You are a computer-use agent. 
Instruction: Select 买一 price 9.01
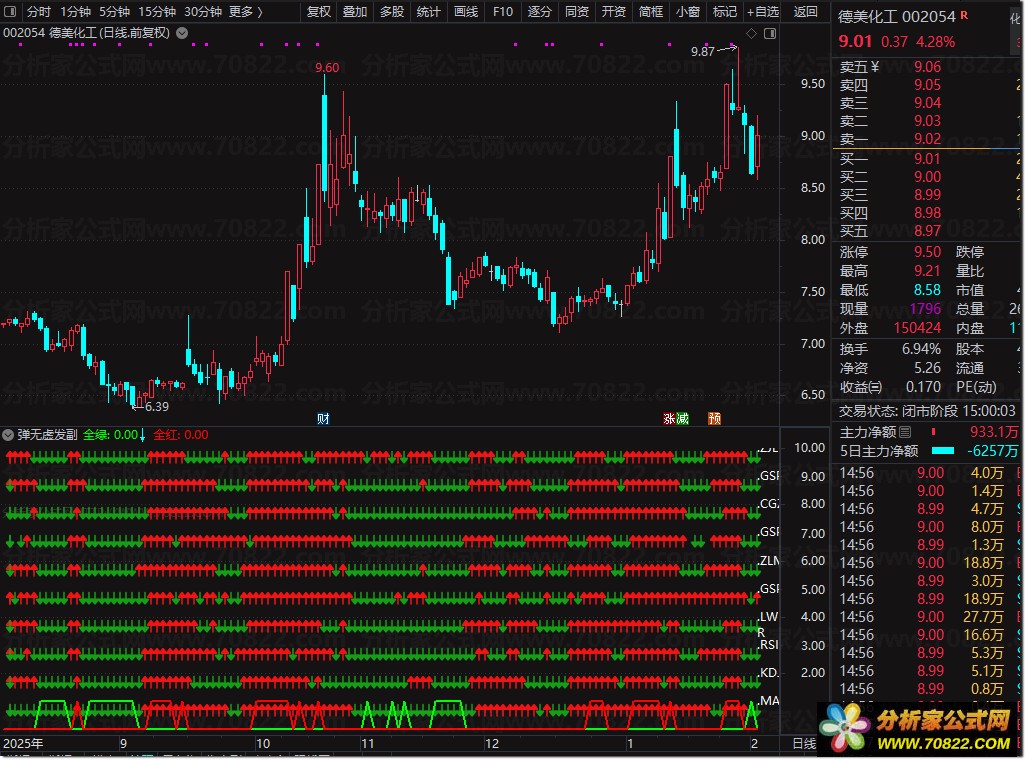tap(927, 159)
